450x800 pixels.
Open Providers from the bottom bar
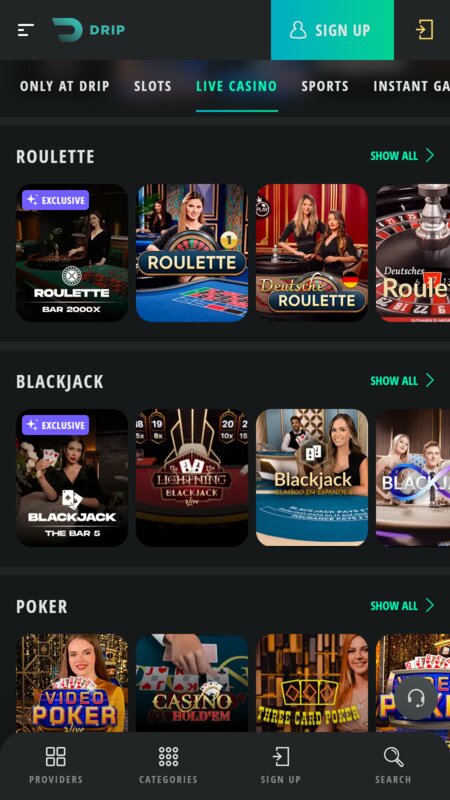click(56, 765)
